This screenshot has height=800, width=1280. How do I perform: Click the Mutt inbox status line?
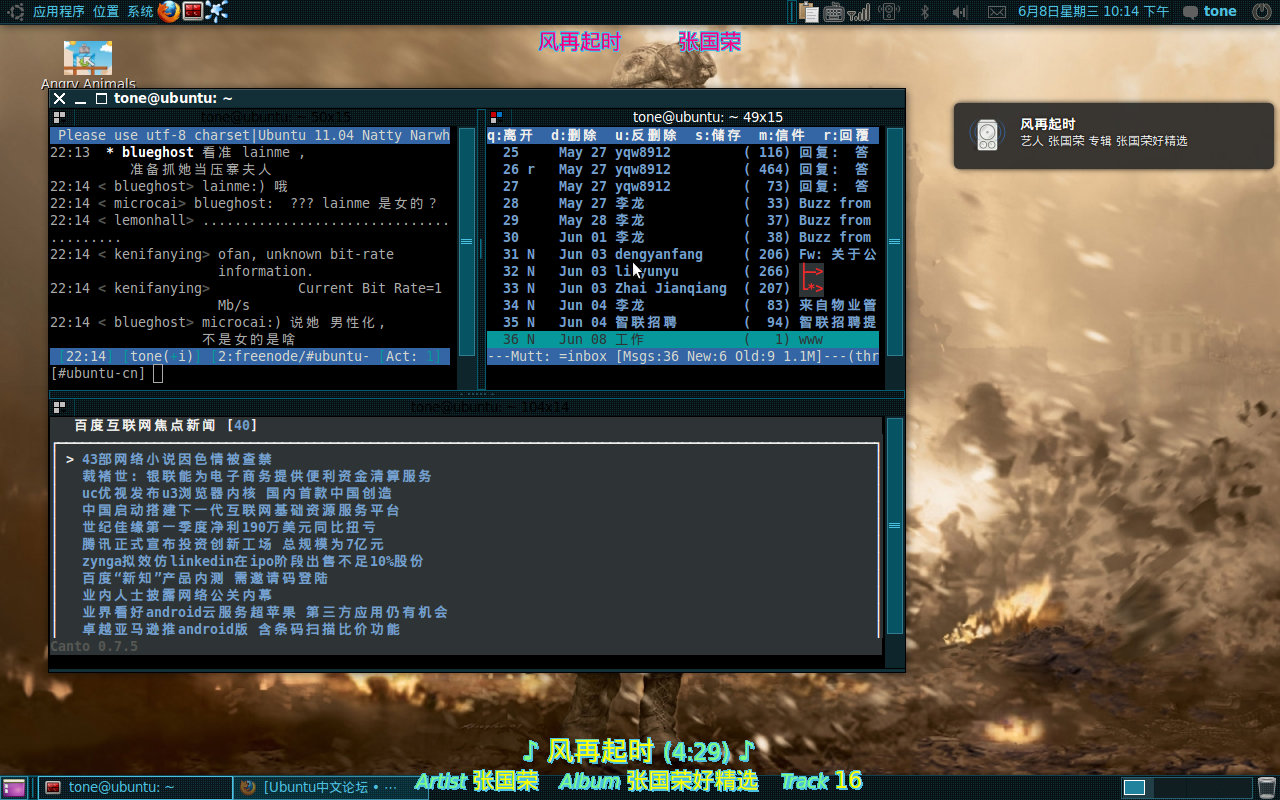click(683, 356)
